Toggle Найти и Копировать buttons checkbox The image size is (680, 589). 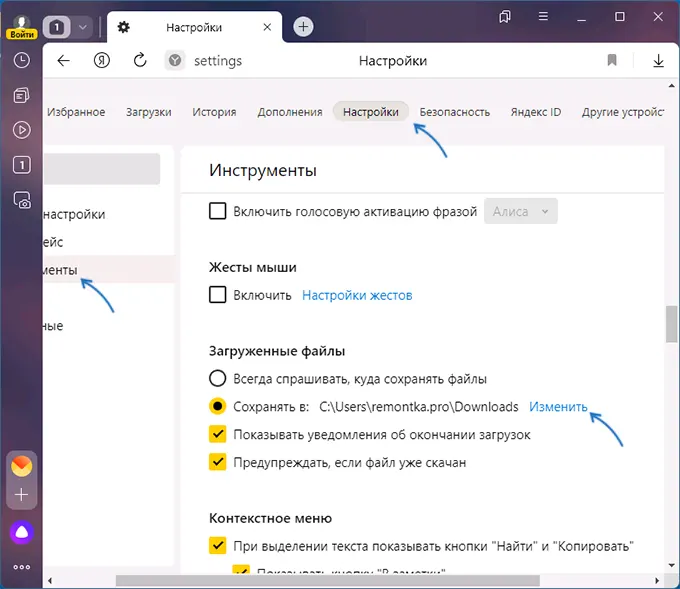[x=217, y=545]
